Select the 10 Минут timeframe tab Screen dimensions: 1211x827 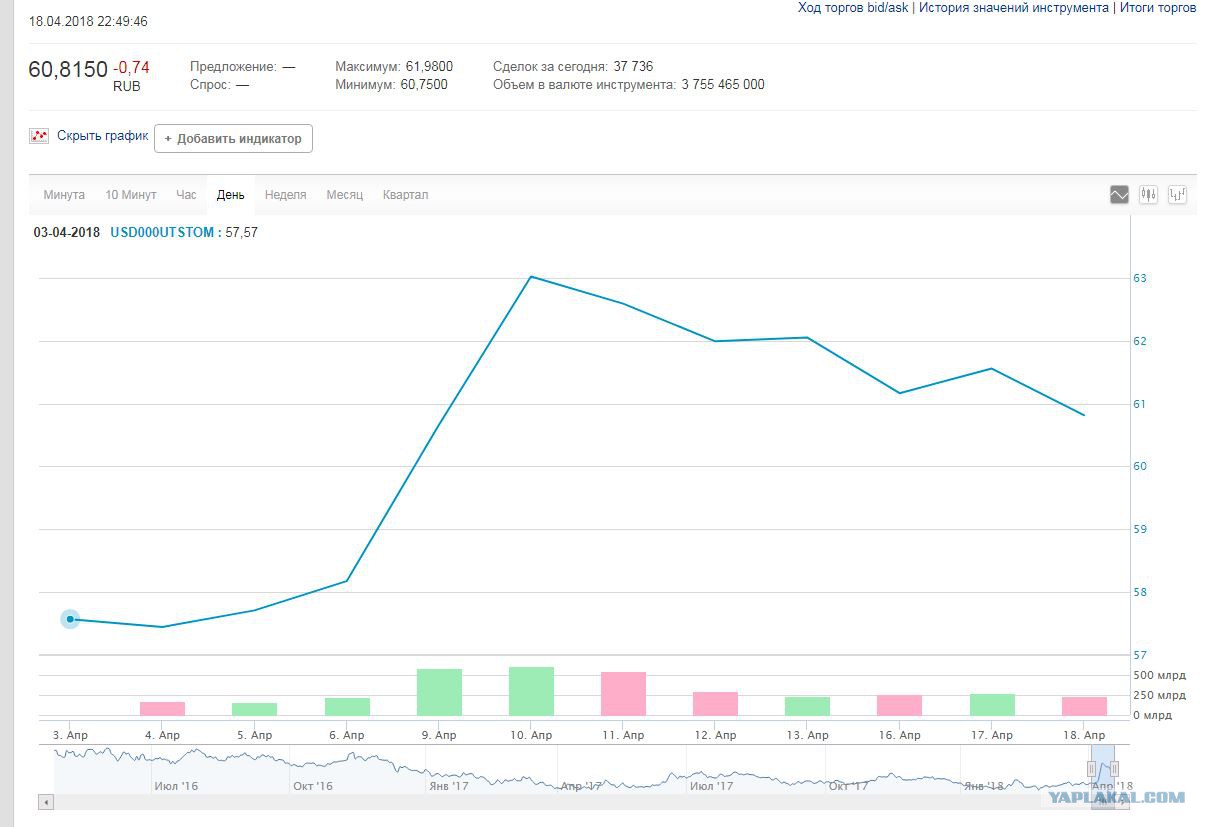pos(131,195)
